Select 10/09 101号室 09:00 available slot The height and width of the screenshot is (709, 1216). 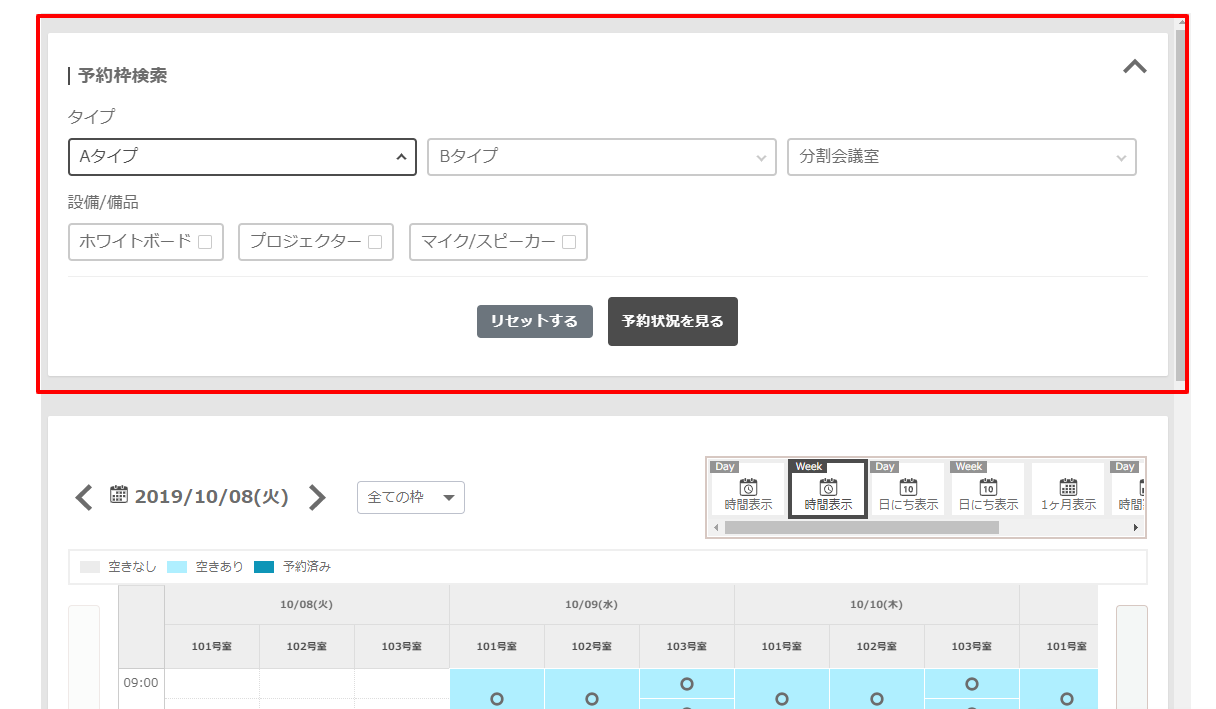497,699
